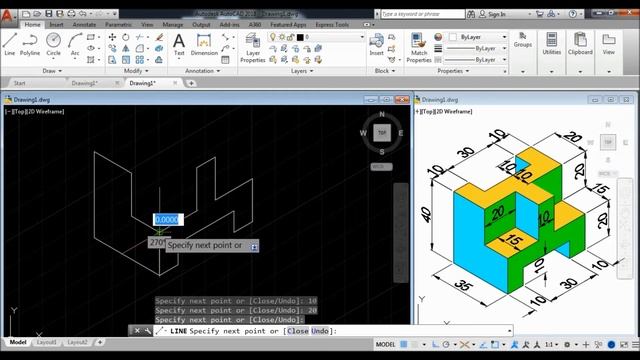This screenshot has height=360, width=640.
Task: Click the Plot (print) icon in quick access toolbar
Action: click(x=71, y=14)
